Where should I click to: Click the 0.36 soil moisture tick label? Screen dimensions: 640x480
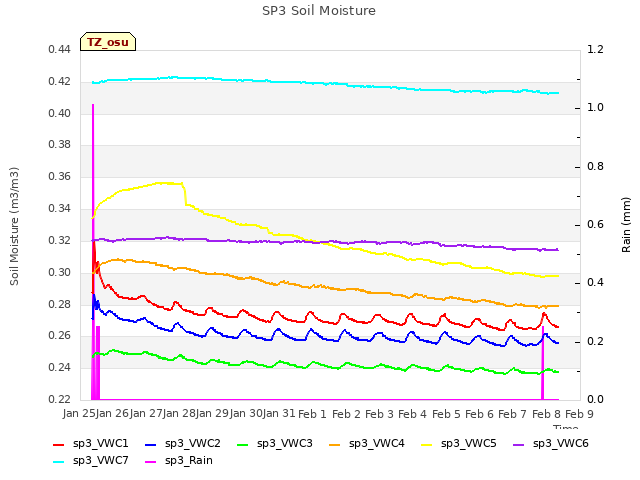pyautogui.click(x=60, y=176)
